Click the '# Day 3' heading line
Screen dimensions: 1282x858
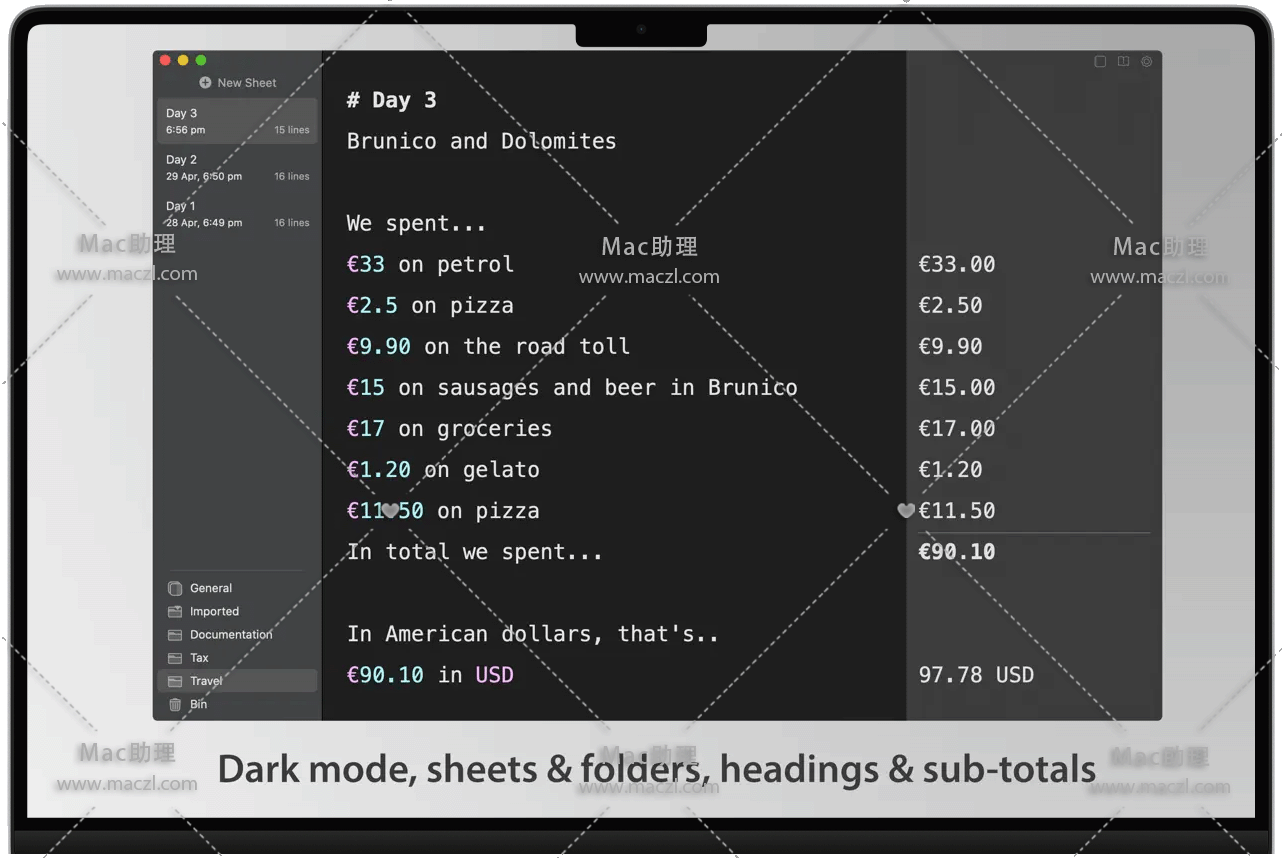pos(391,100)
